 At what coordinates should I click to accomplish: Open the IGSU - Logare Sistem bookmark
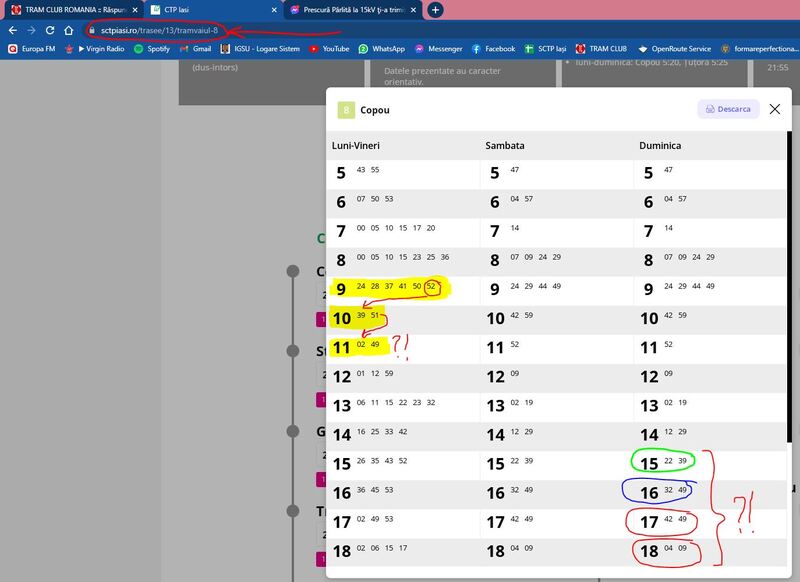point(260,49)
